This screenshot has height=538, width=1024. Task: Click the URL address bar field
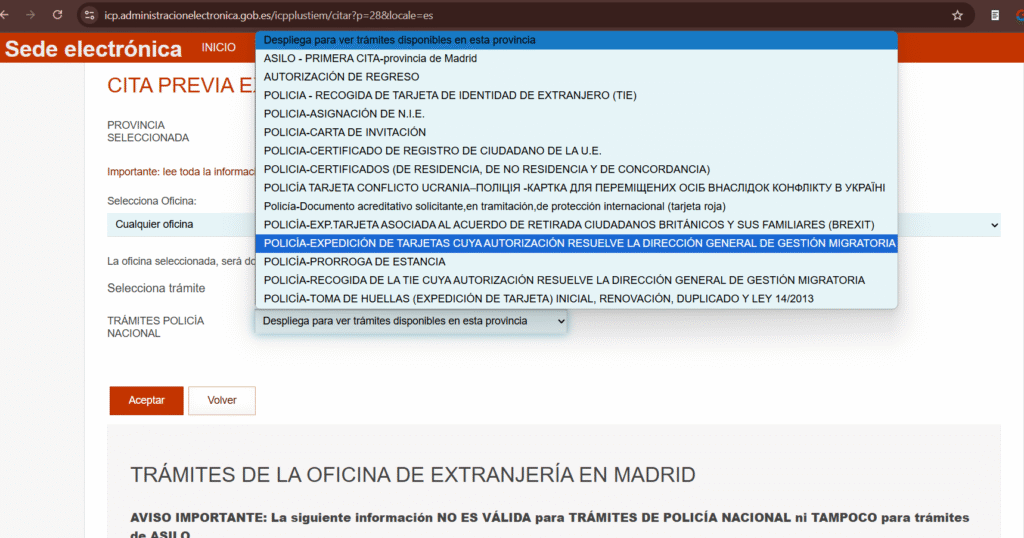tap(500, 16)
